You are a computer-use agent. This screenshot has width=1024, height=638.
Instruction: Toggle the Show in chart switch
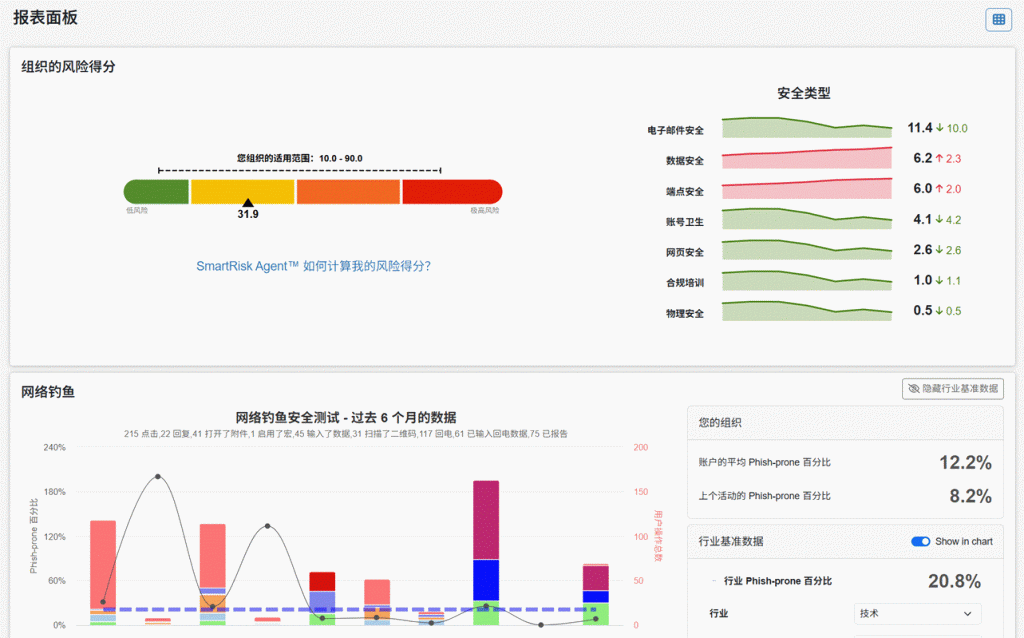(x=921, y=541)
